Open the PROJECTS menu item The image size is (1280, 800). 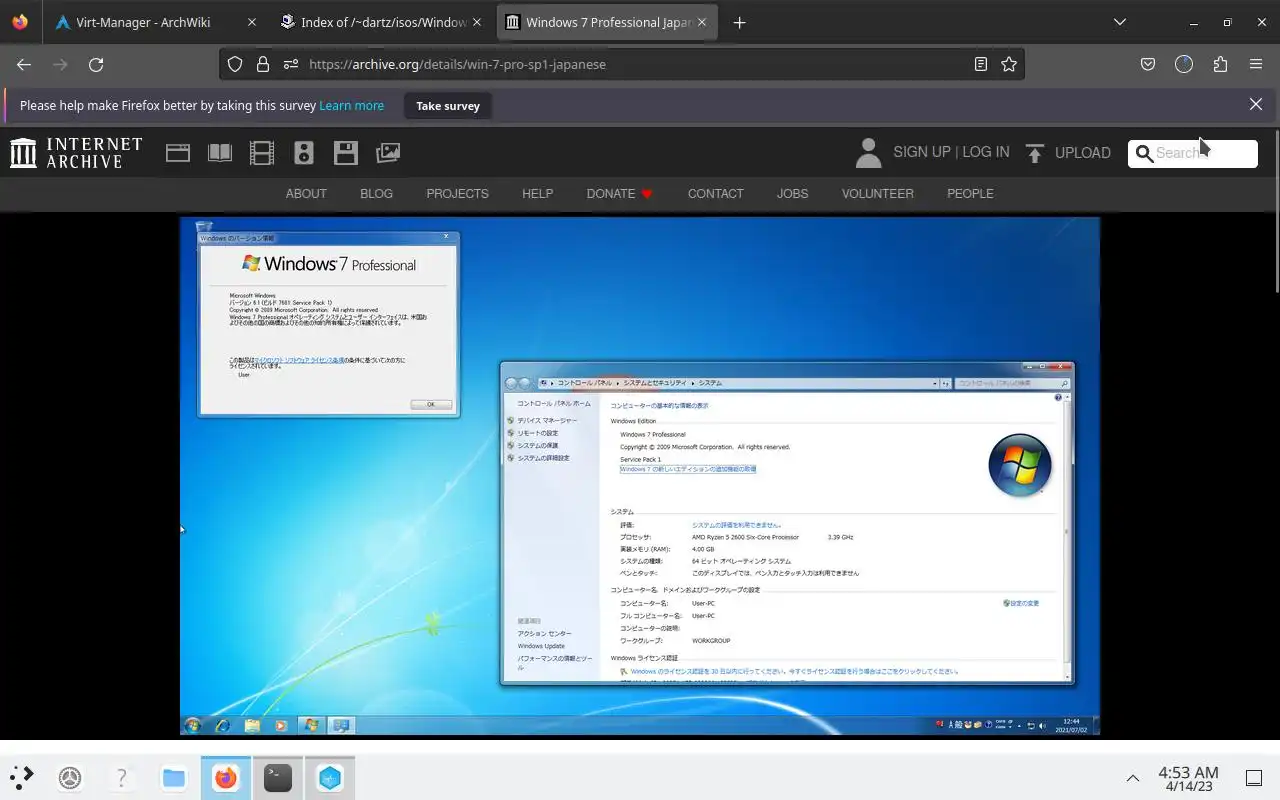457,193
